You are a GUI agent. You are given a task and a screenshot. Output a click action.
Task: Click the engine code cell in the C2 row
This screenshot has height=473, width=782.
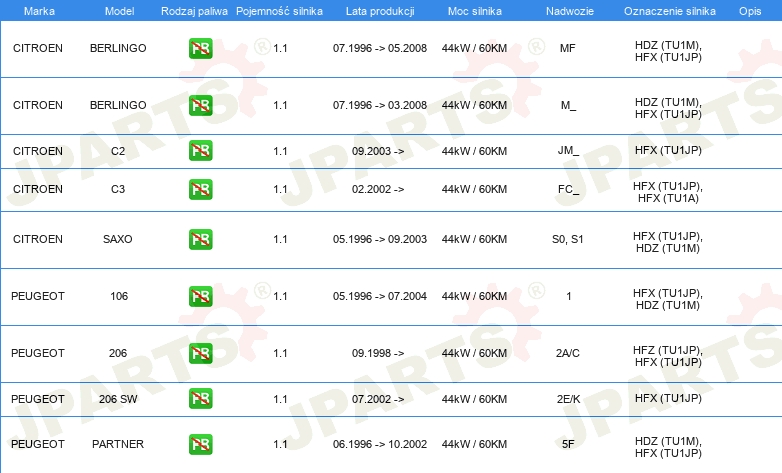tap(668, 150)
